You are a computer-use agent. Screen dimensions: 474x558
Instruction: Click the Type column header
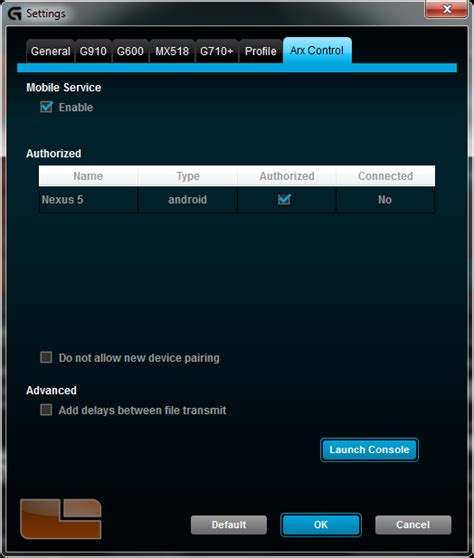(188, 176)
